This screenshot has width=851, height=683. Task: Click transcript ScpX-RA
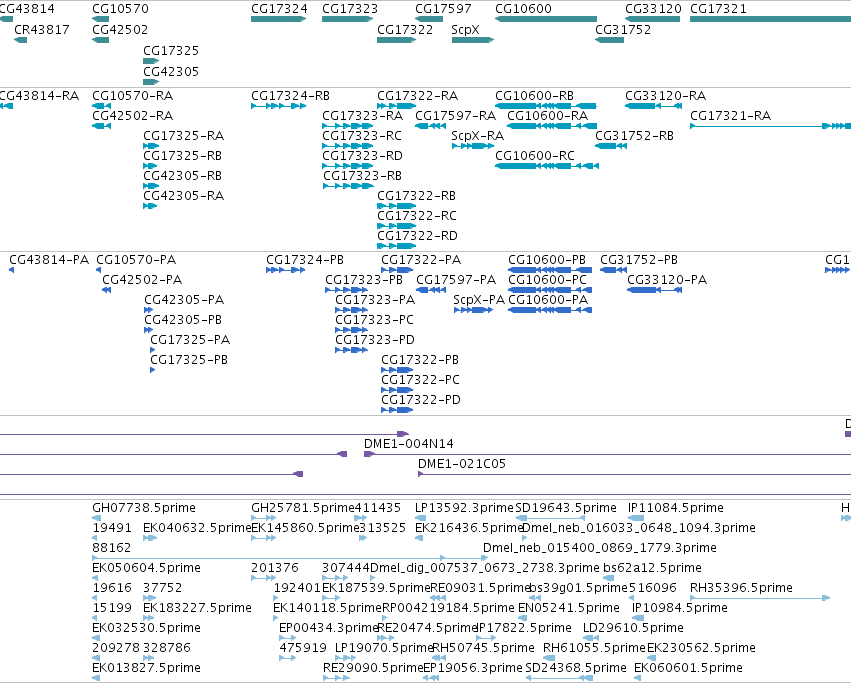(478, 136)
